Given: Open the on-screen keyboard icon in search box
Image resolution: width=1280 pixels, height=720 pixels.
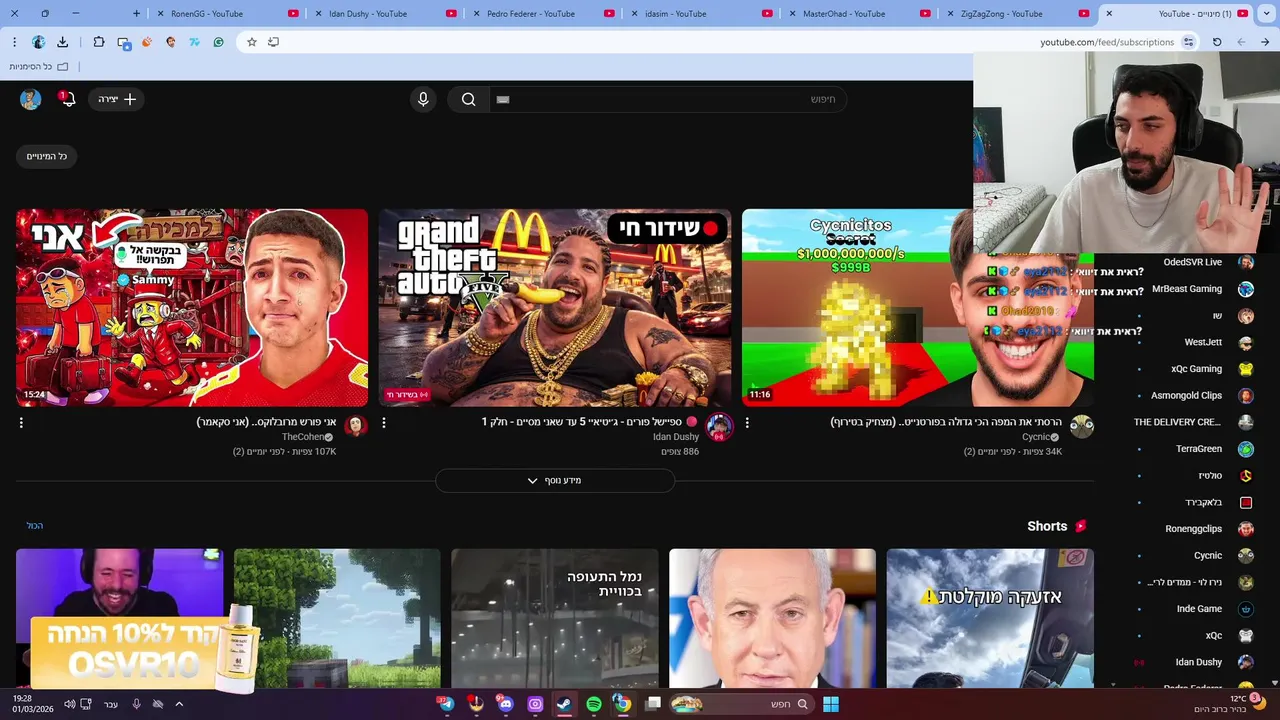Looking at the screenshot, I should tap(503, 99).
